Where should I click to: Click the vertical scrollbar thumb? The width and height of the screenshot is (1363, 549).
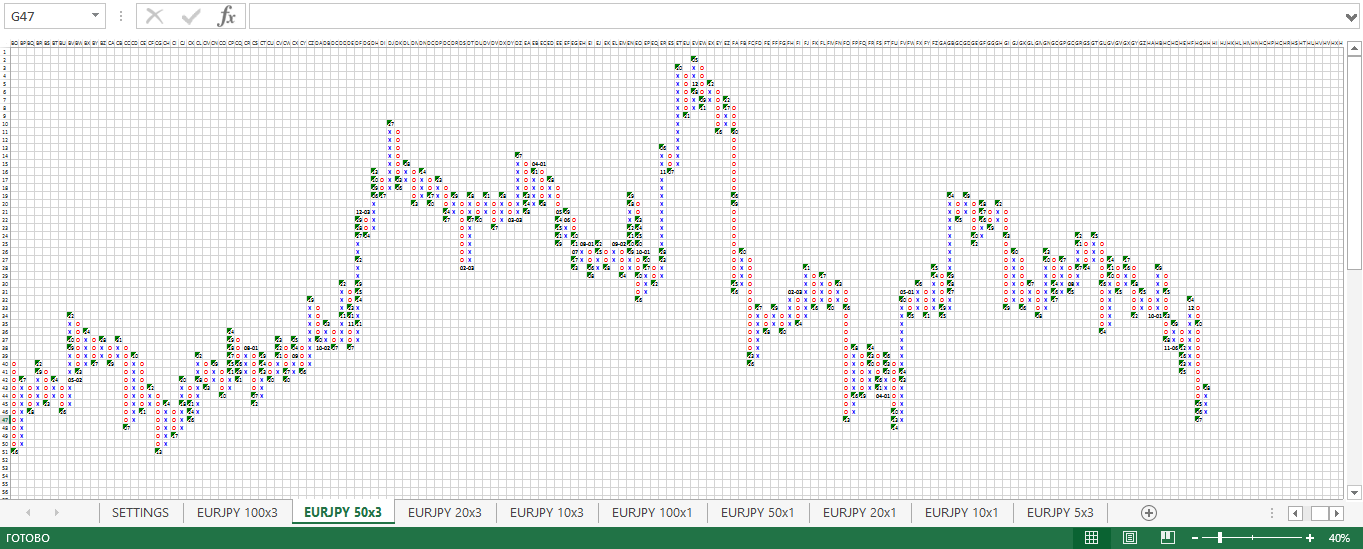tap(1354, 163)
